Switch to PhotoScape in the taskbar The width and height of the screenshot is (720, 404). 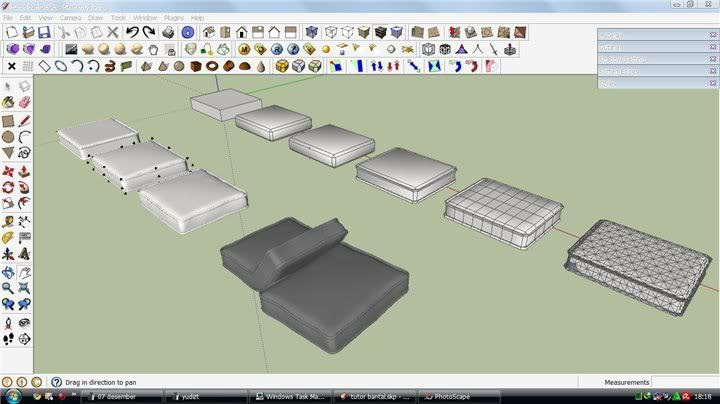[x=453, y=396]
